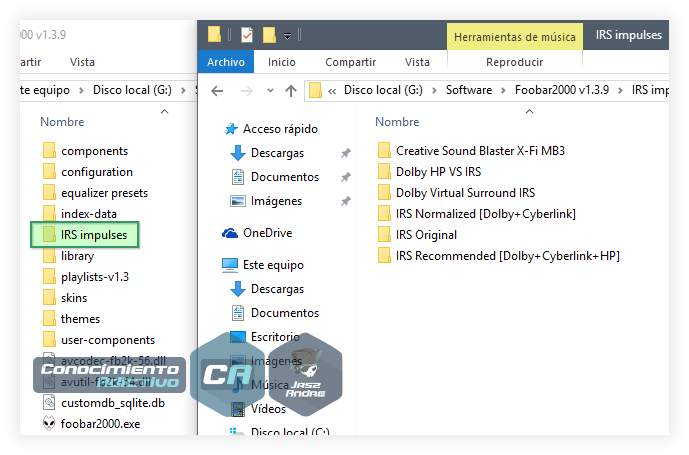
Task: Select Dolby Virtual Surround IRS folder
Action: [x=456, y=193]
